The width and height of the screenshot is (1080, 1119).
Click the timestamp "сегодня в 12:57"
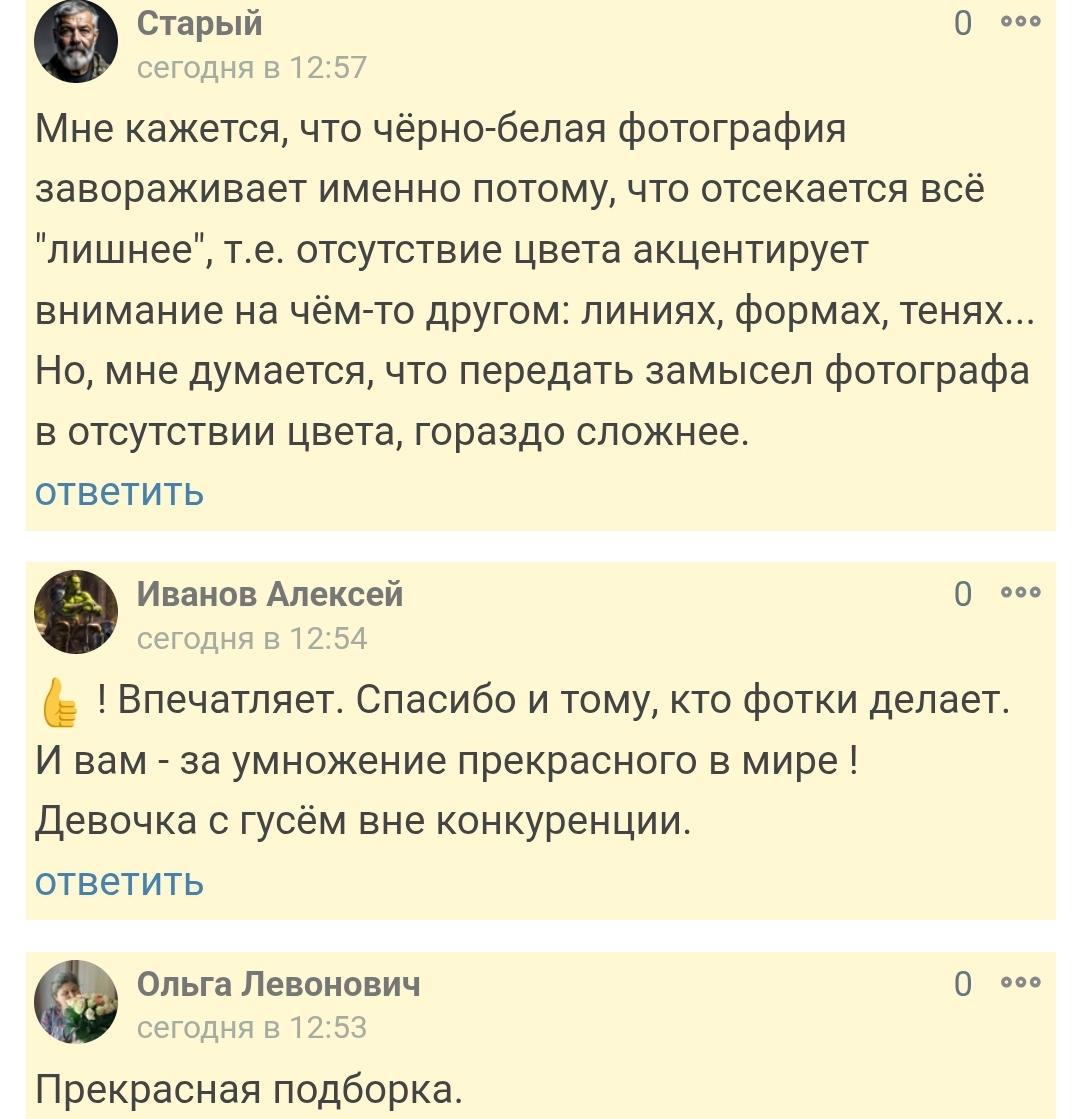252,67
